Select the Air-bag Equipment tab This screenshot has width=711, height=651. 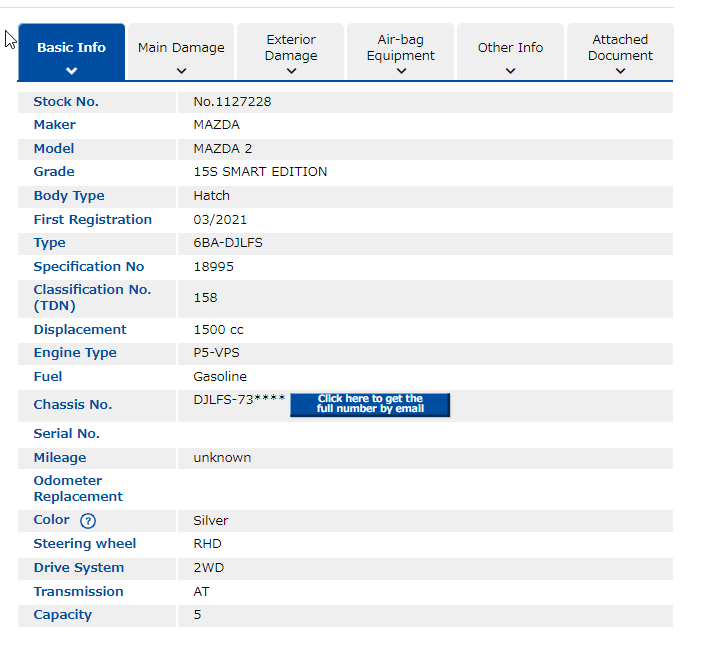[x=401, y=47]
